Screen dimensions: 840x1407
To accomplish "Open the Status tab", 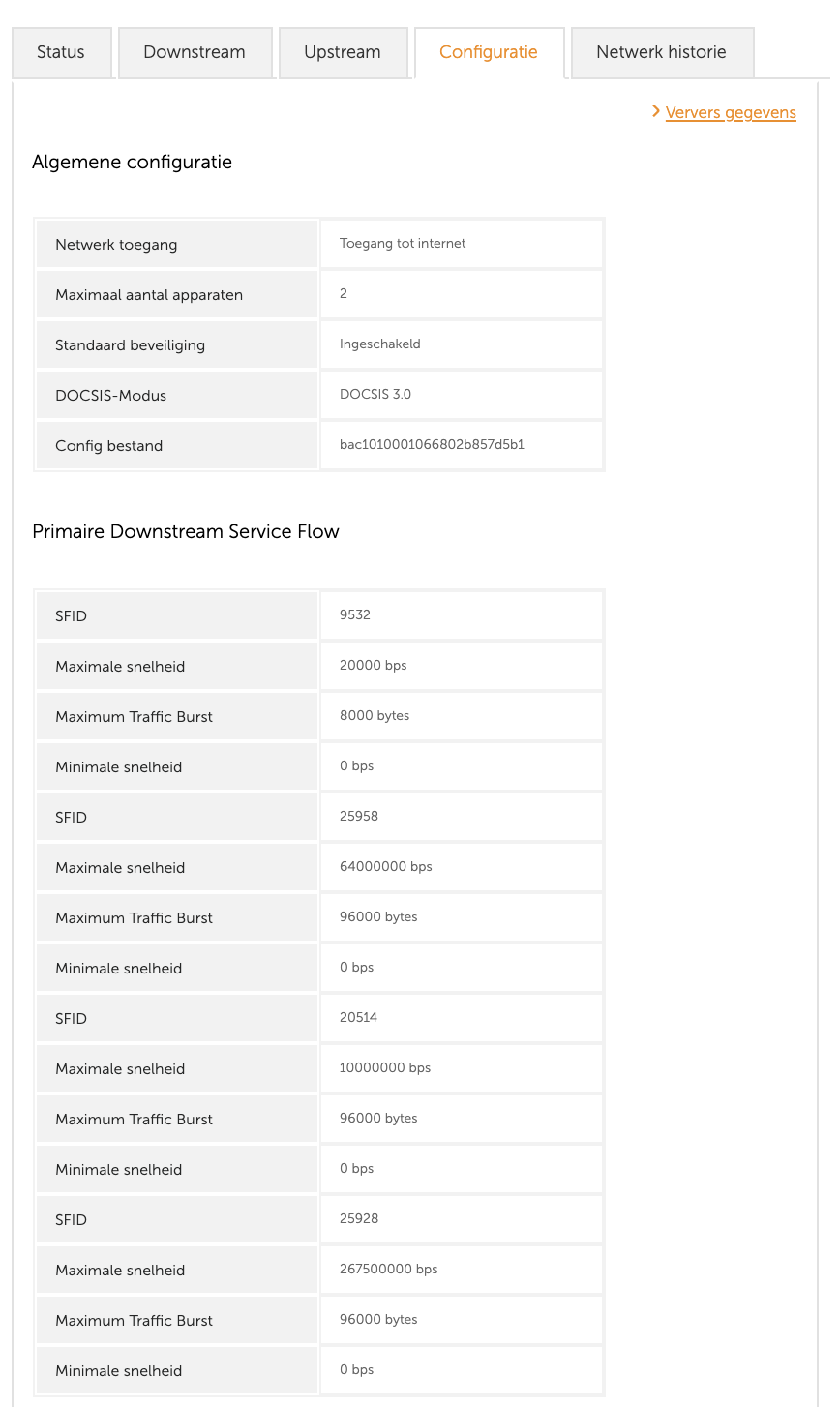I will pos(61,52).
